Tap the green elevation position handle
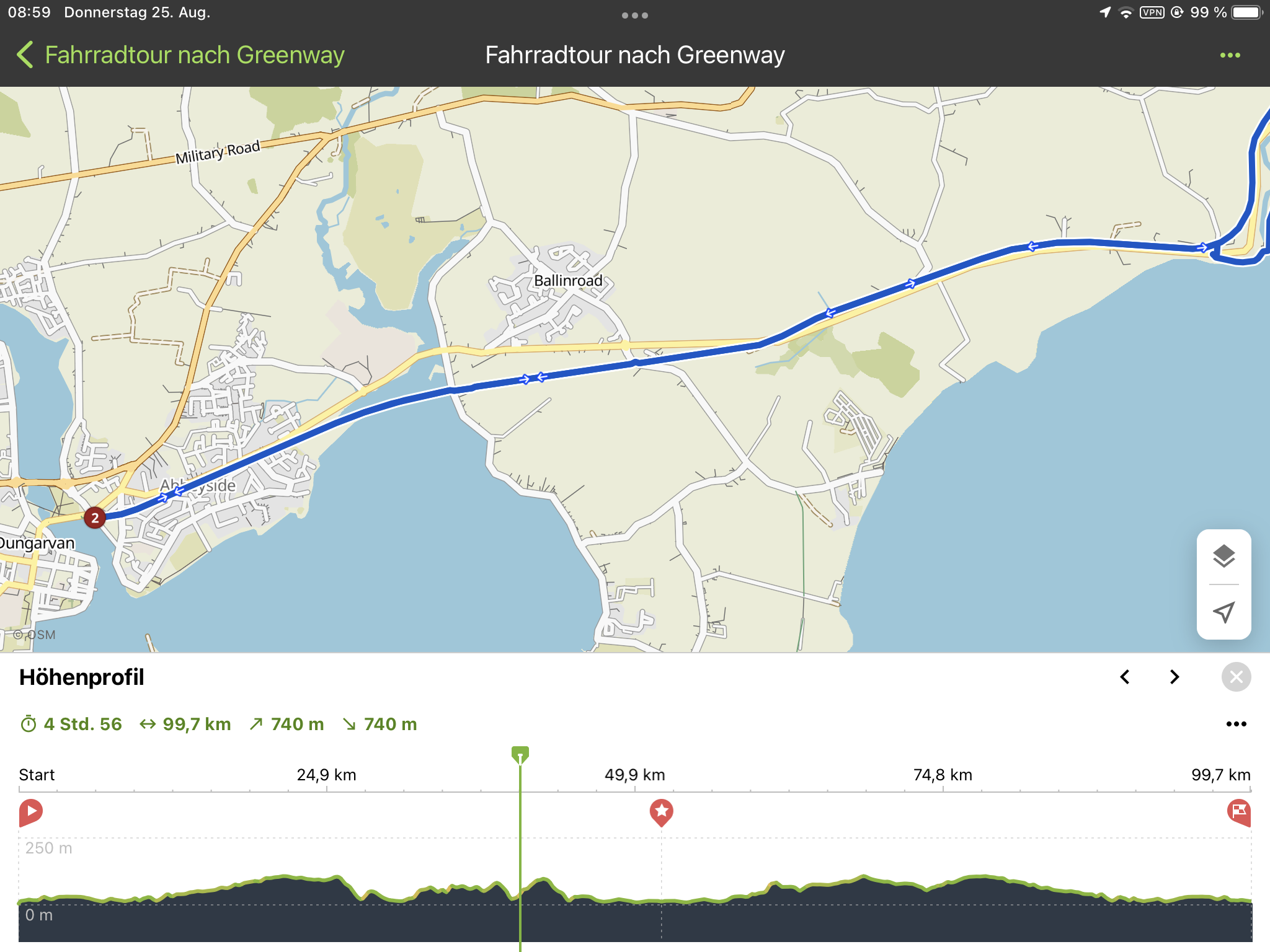 coord(520,754)
